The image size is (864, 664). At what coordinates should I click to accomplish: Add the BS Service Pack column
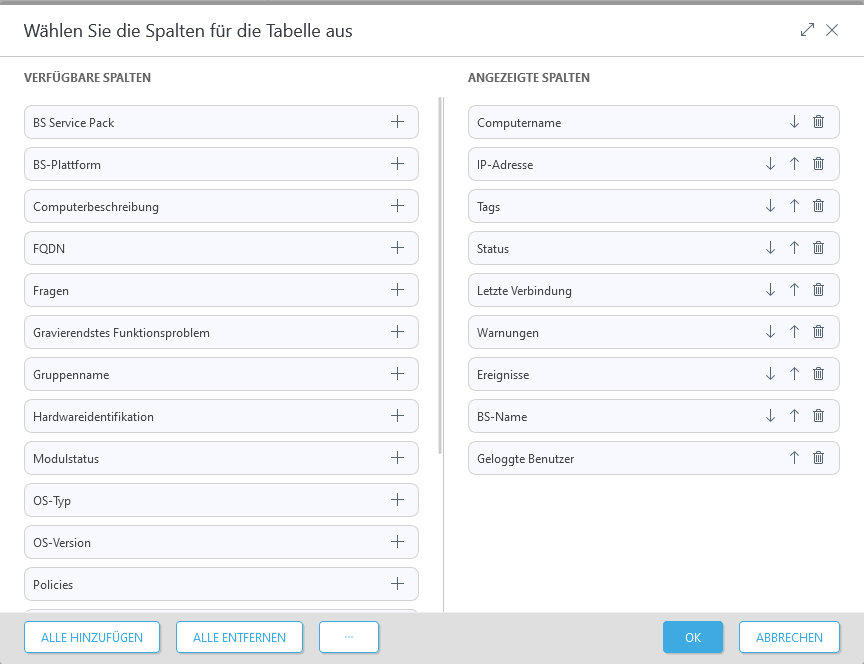[x=397, y=122]
